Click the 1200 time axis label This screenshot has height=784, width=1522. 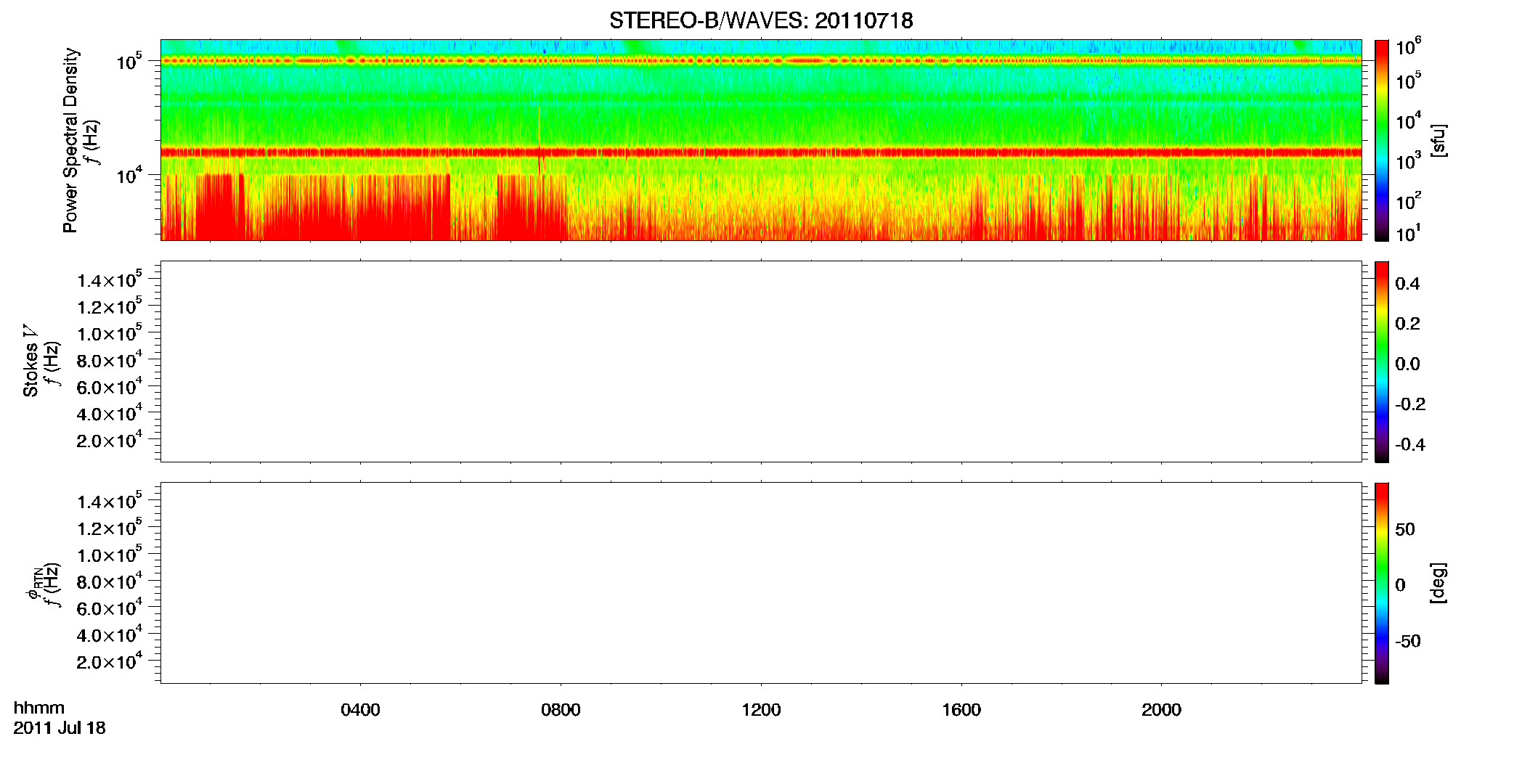pyautogui.click(x=761, y=710)
